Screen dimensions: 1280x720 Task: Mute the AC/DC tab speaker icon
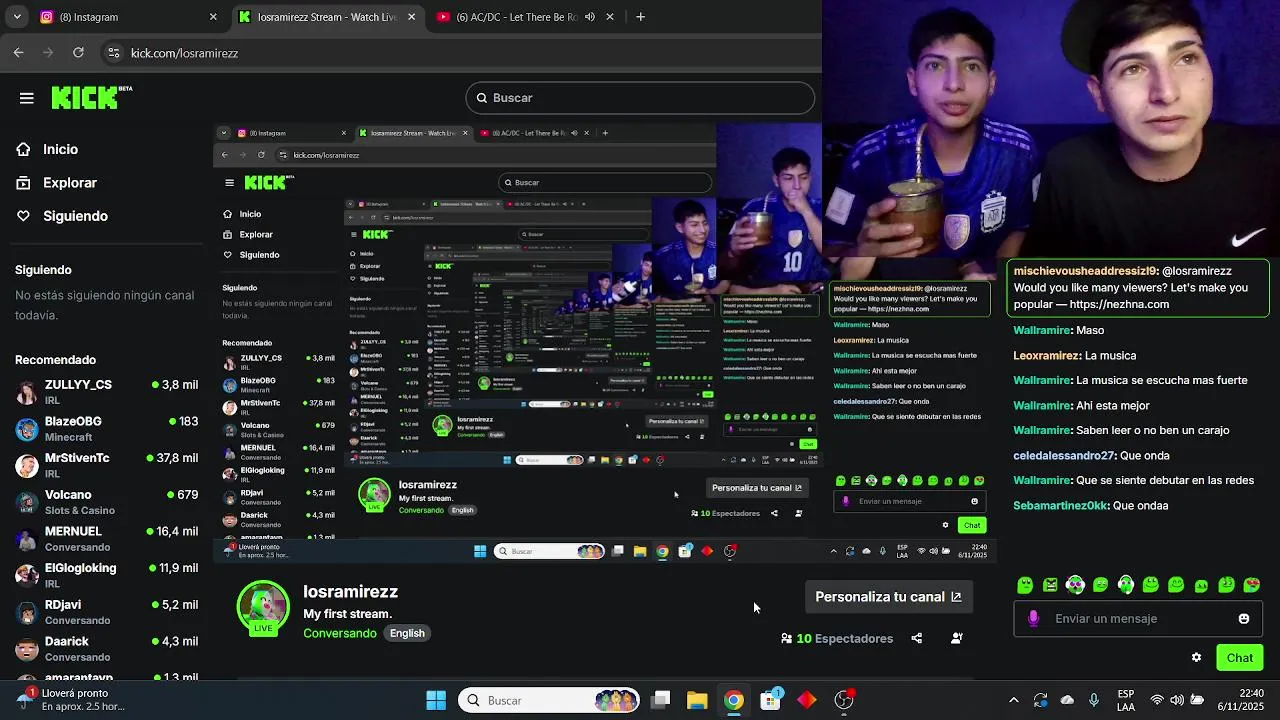coord(589,17)
